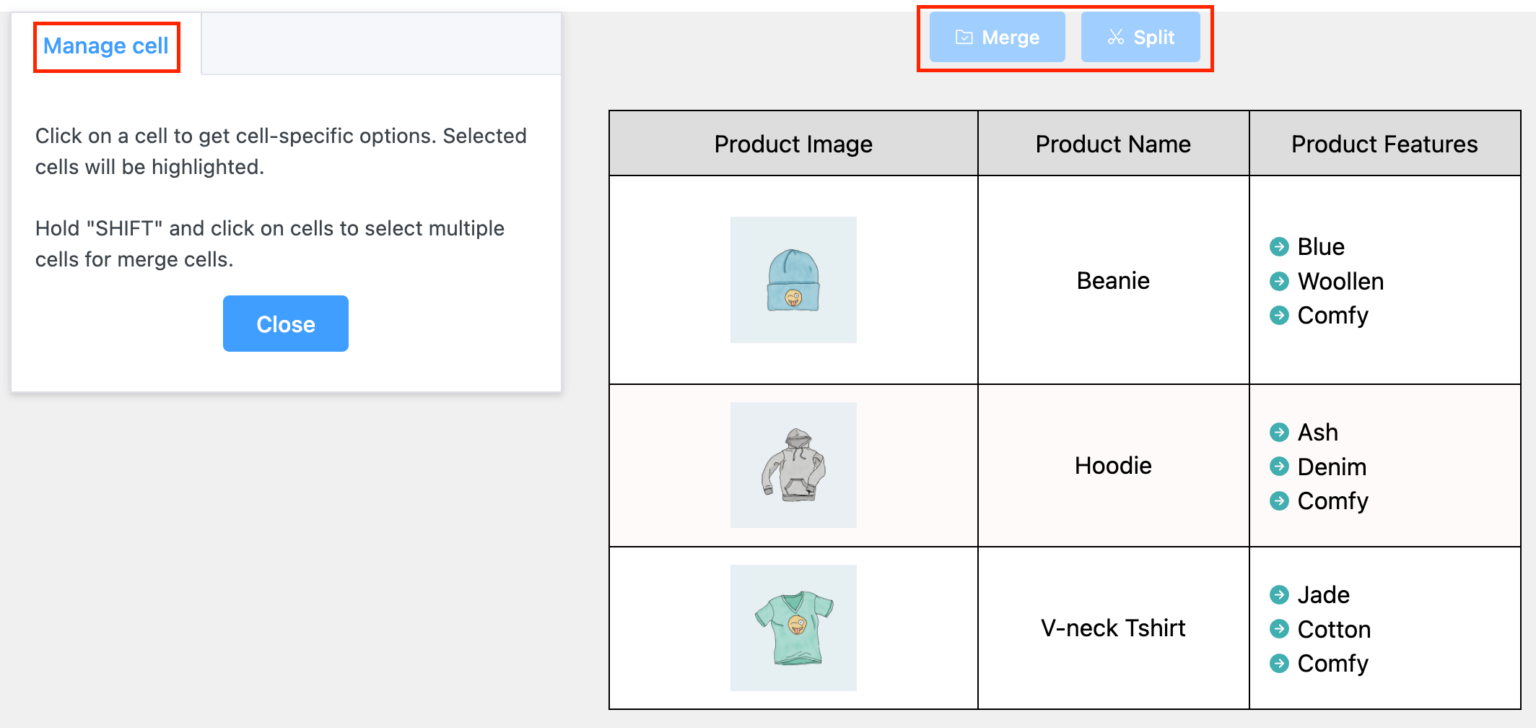1536x728 pixels.
Task: Switch to the Manage cell tab
Action: pyautogui.click(x=106, y=46)
